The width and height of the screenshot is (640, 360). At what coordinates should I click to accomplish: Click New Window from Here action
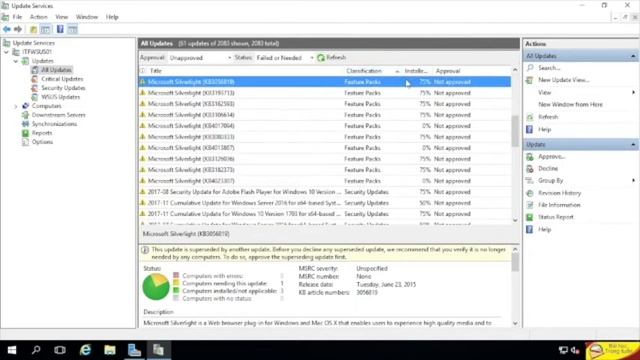click(570, 104)
